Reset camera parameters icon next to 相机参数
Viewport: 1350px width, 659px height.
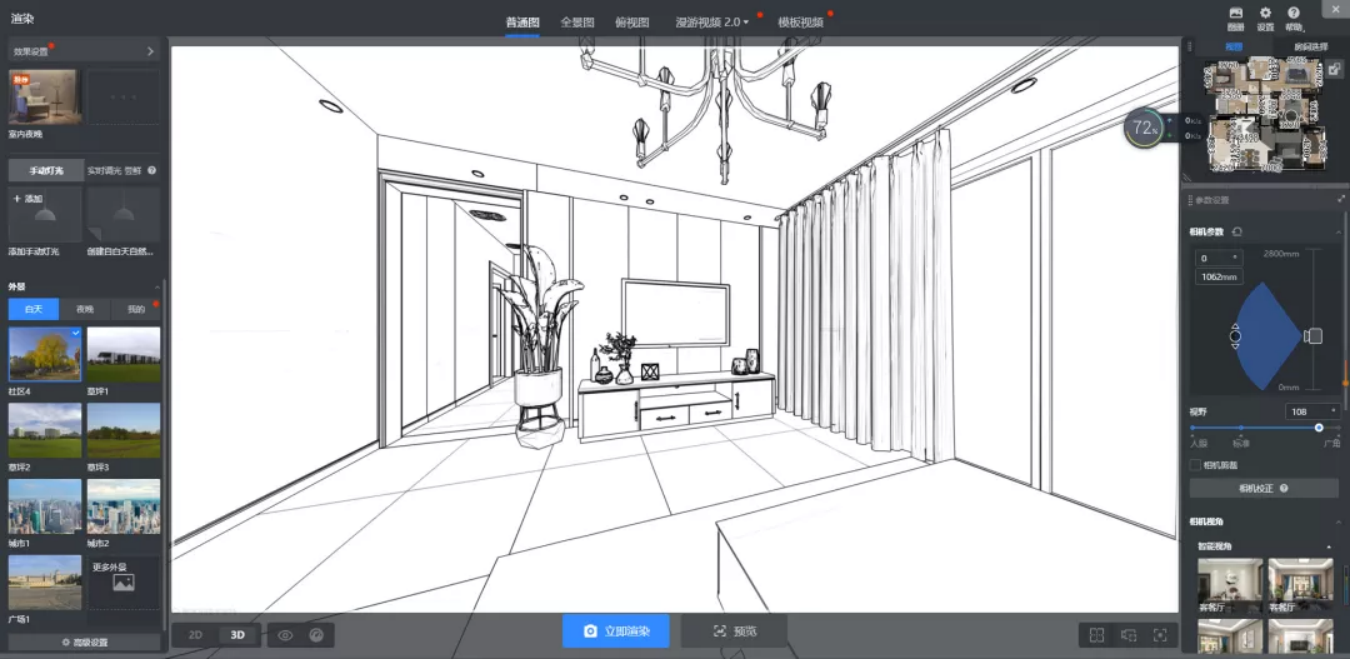coord(1238,232)
